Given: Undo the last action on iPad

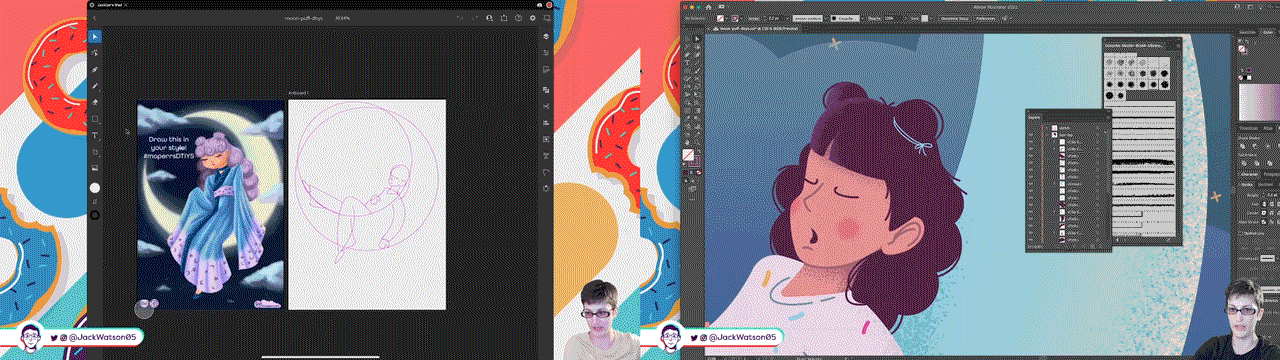Looking at the screenshot, I should (x=460, y=18).
